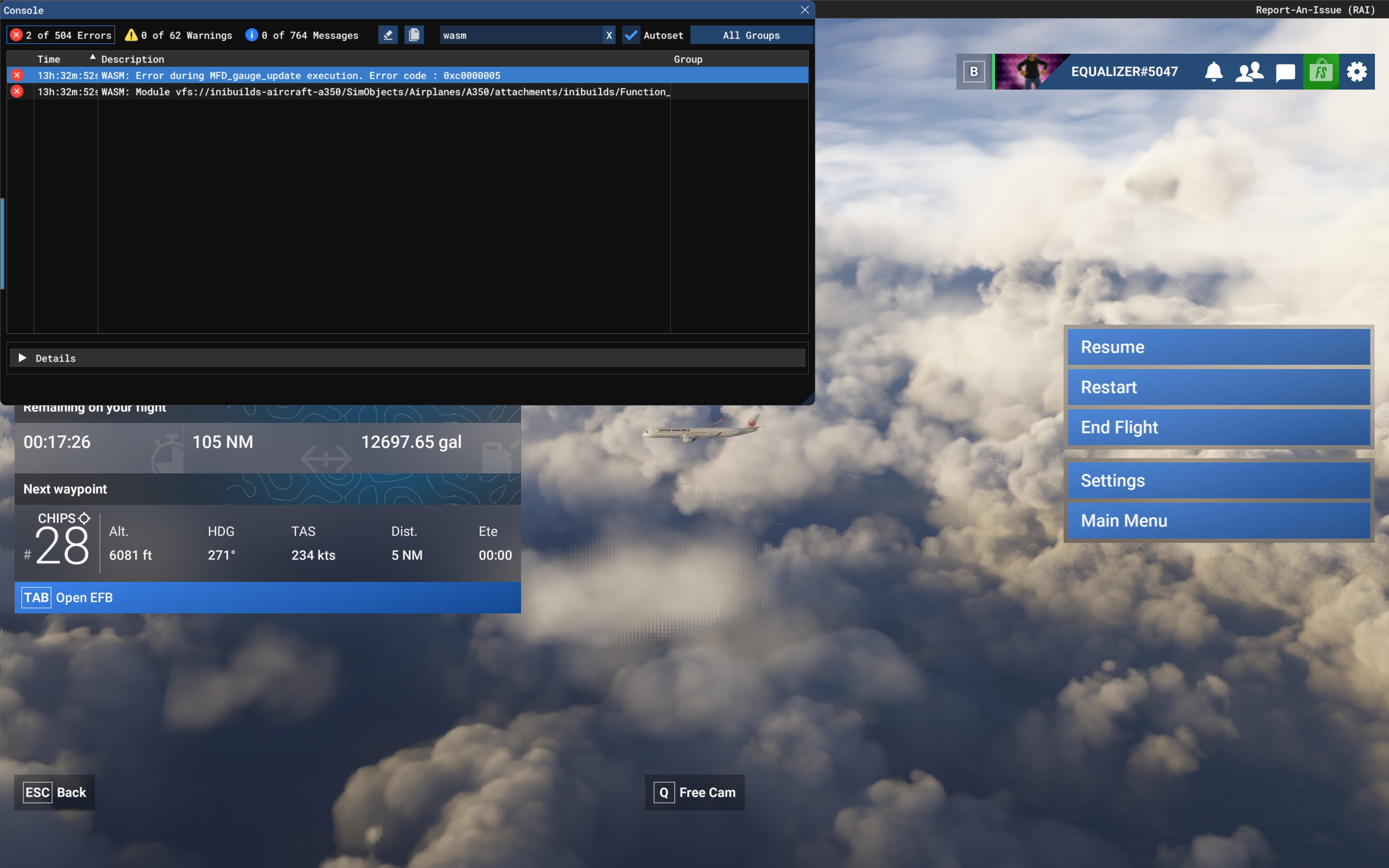The height and width of the screenshot is (868, 1389).
Task: Open the friends group icon
Action: [1249, 72]
